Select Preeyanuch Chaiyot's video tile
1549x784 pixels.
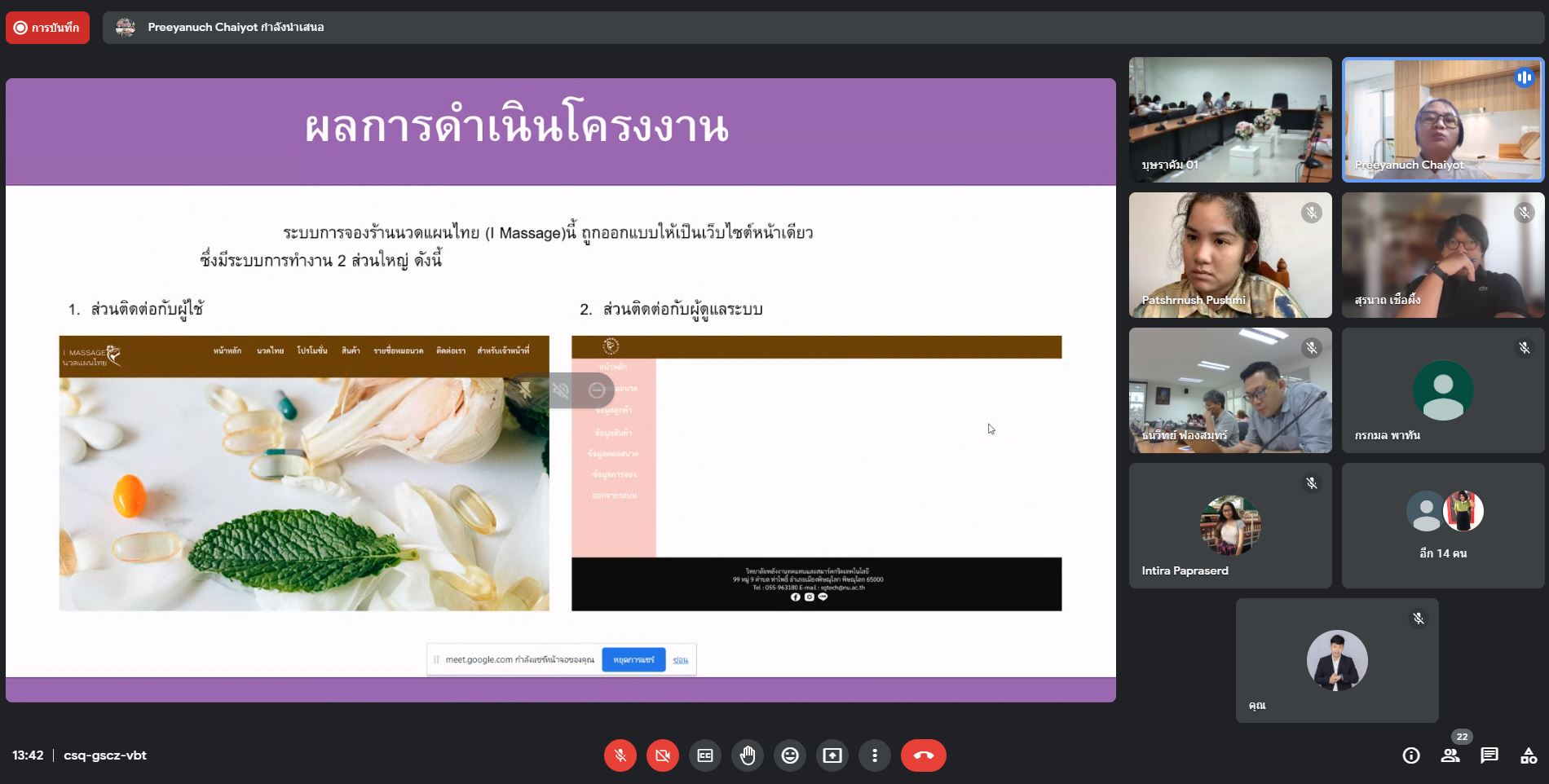tap(1443, 119)
